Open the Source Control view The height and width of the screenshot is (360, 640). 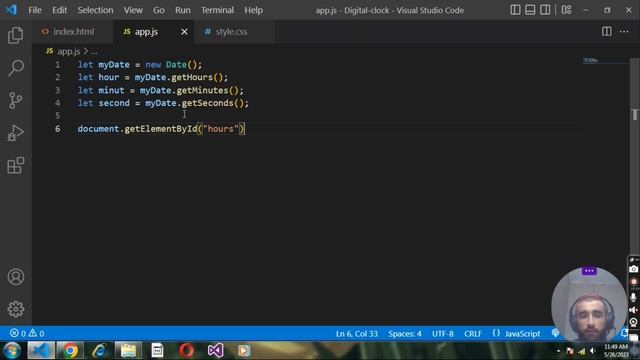click(16, 100)
